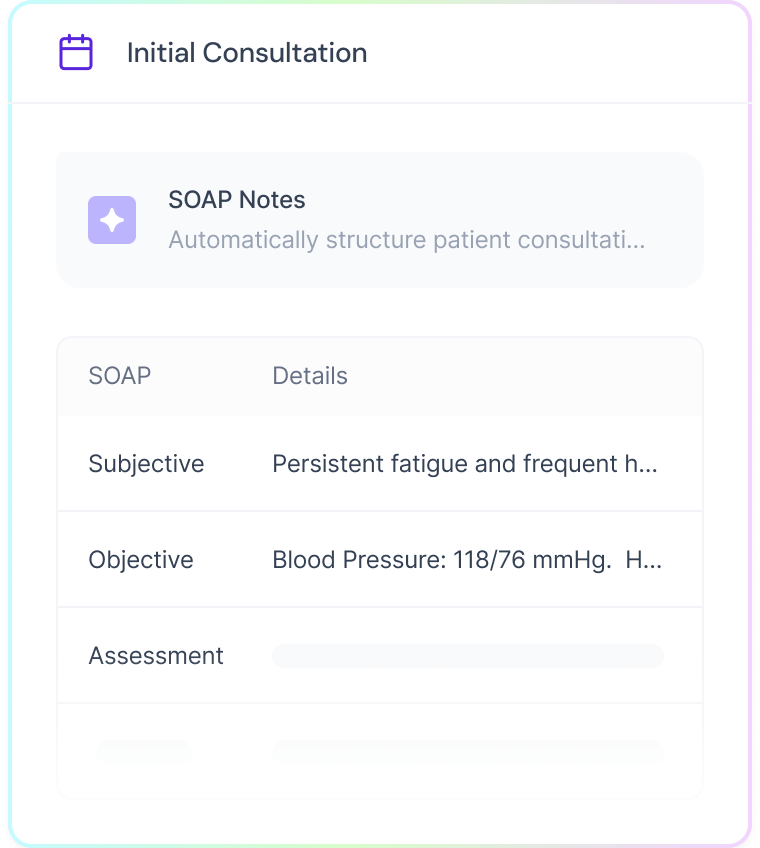The image size is (760, 848).
Task: Click the calendar icon in the header
Action: point(76,52)
